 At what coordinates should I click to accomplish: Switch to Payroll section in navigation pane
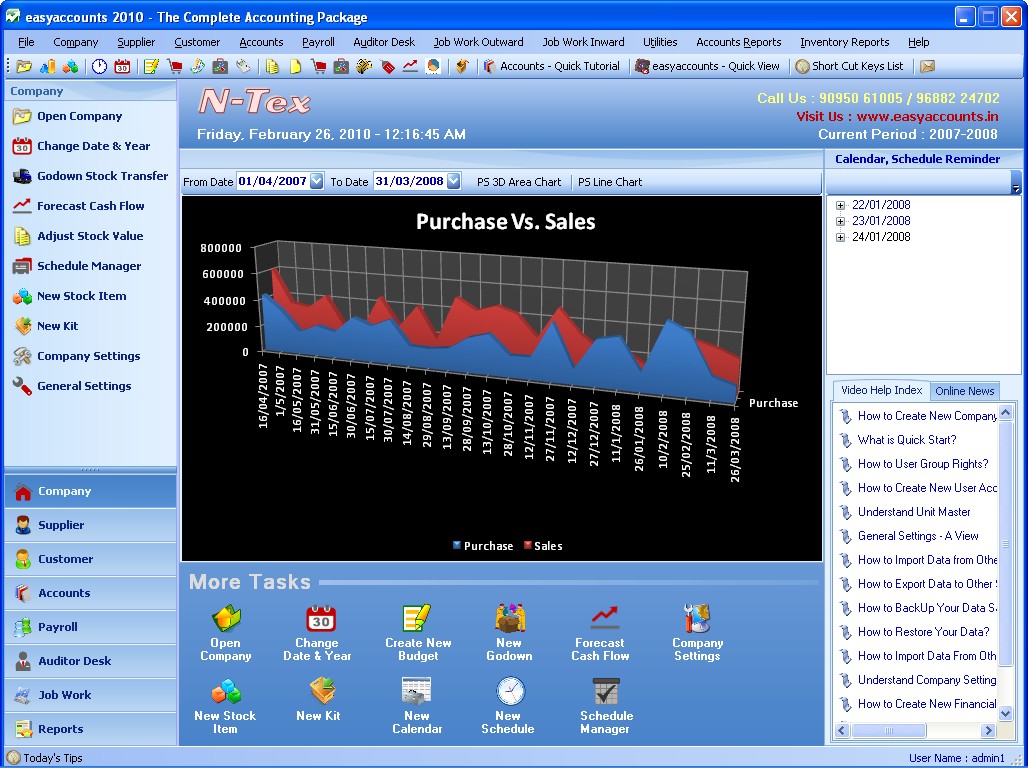[x=90, y=627]
